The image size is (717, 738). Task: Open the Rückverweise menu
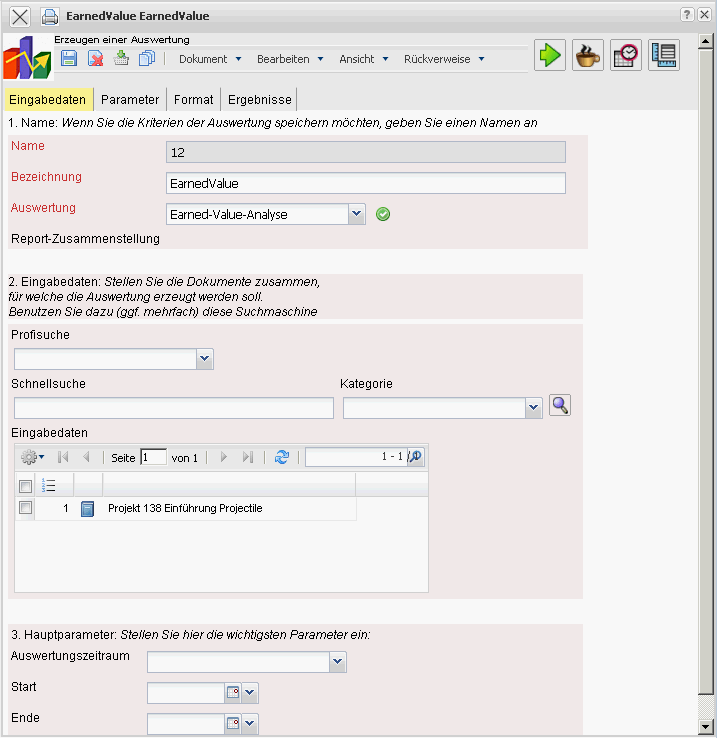pos(444,59)
